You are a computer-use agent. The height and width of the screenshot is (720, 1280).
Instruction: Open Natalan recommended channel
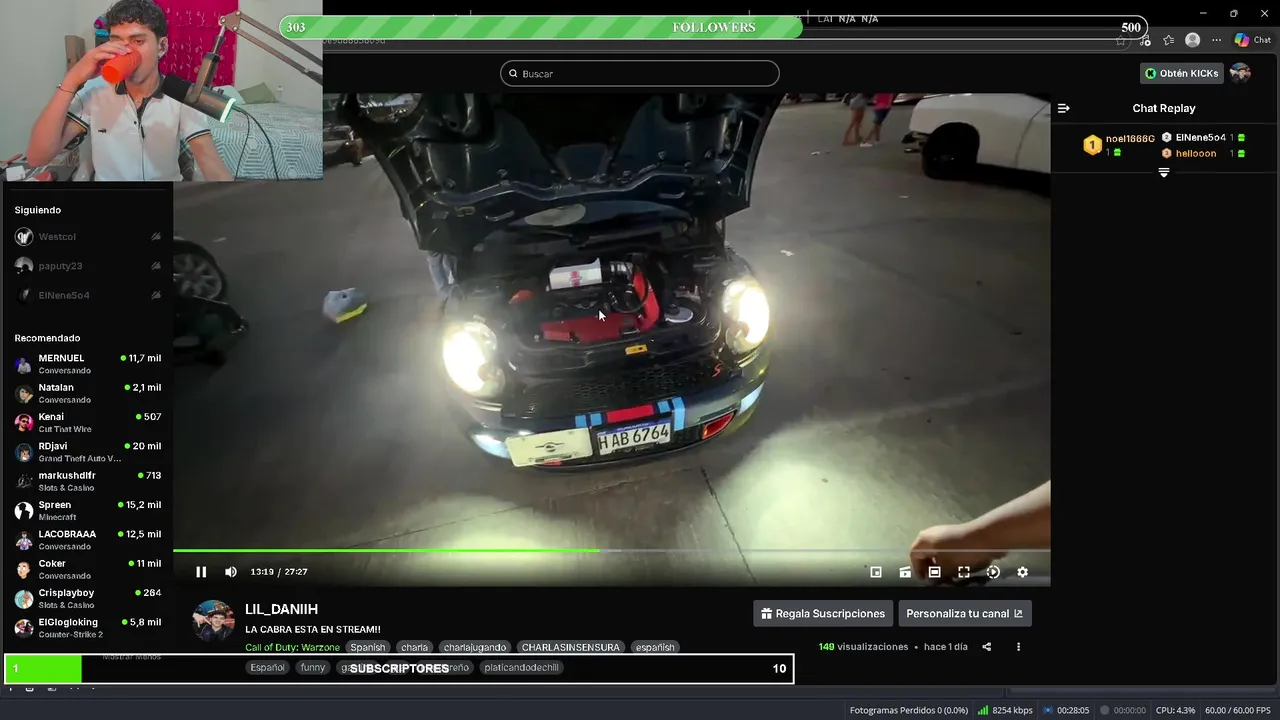(x=87, y=393)
